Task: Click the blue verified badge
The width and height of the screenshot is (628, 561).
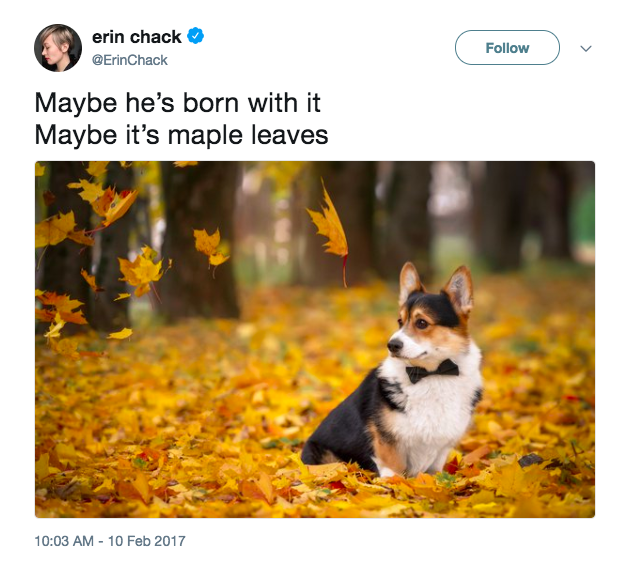Action: pyautogui.click(x=196, y=37)
